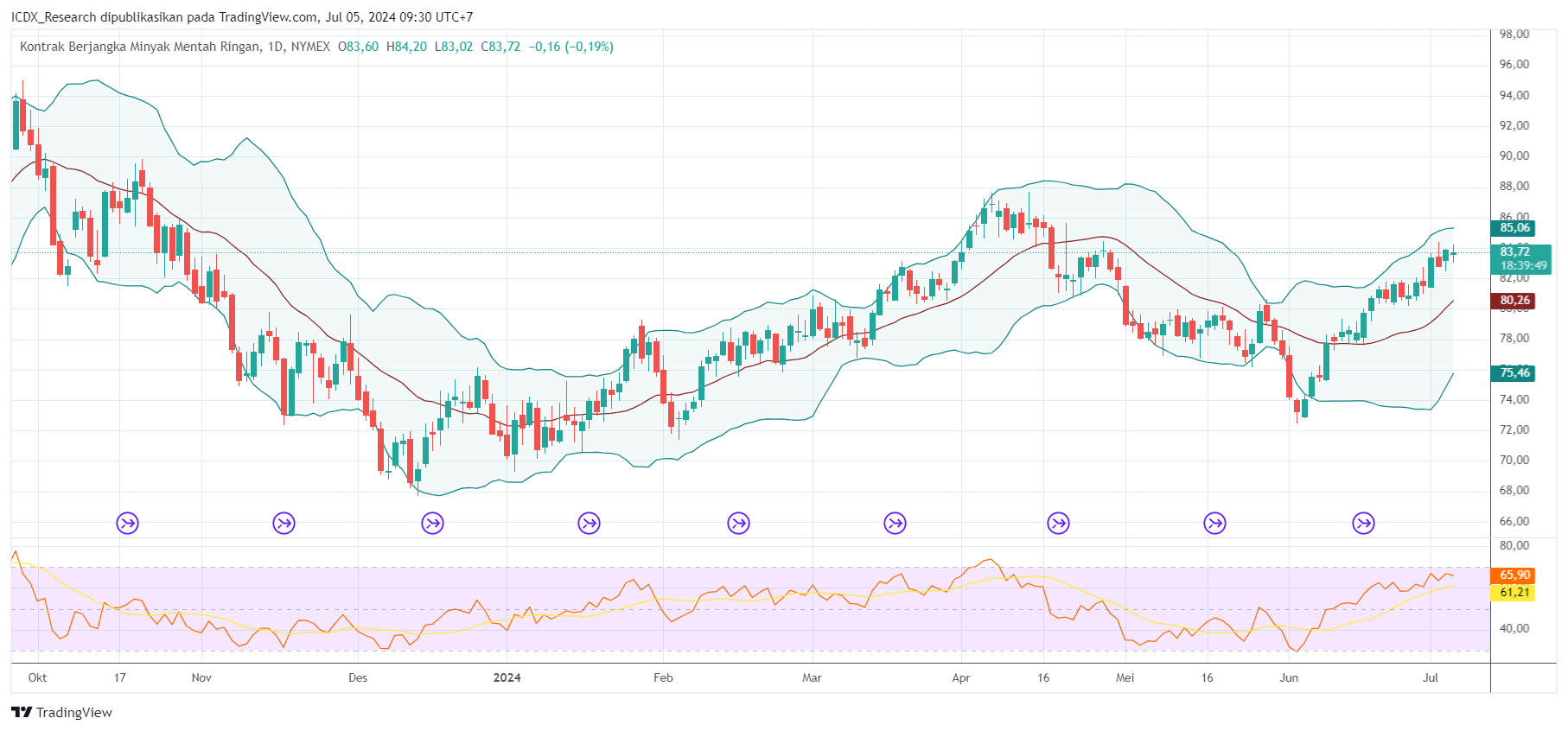Click the rollover marker between Mei and Jun
Image resolution: width=1568 pixels, height=731 pixels.
click(1214, 523)
